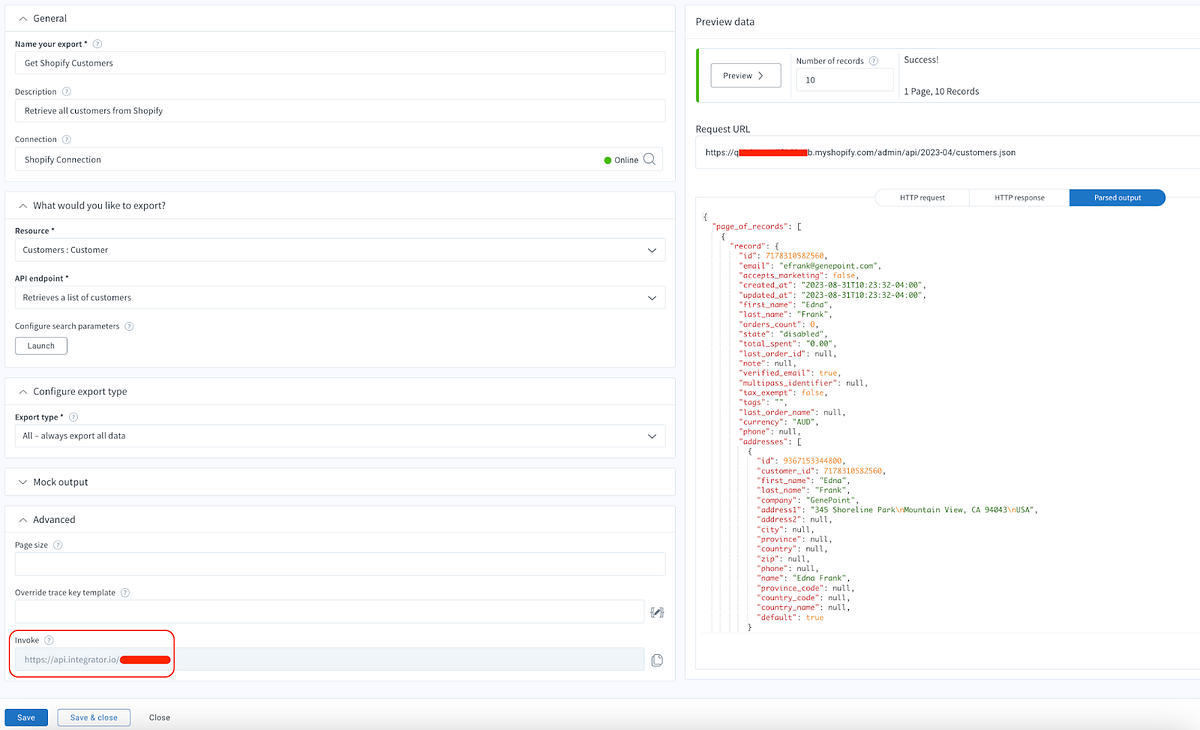Click the magnifier on Shopify Connection field
The height and width of the screenshot is (730, 1200).
tap(650, 159)
